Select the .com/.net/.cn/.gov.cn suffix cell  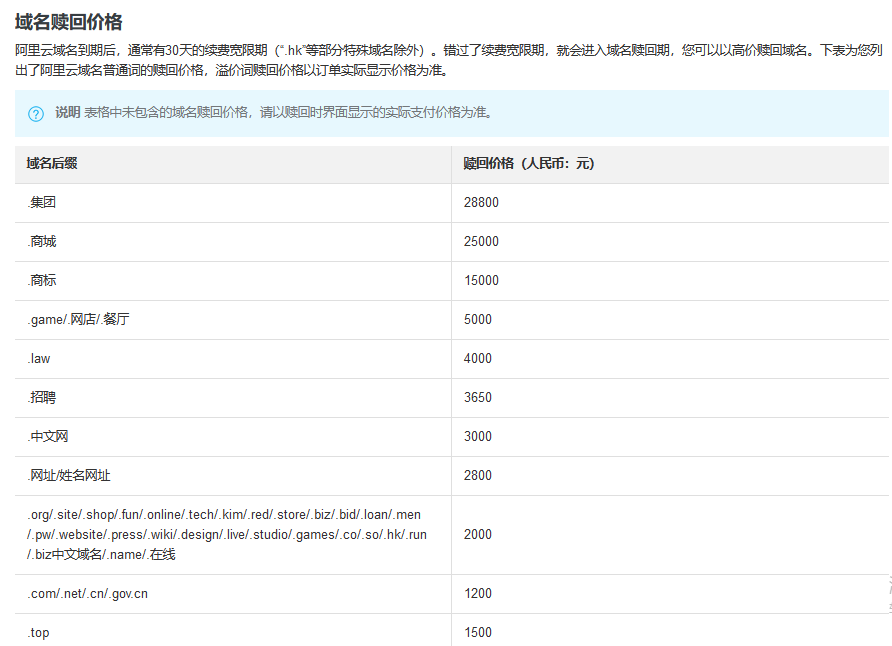(x=233, y=594)
